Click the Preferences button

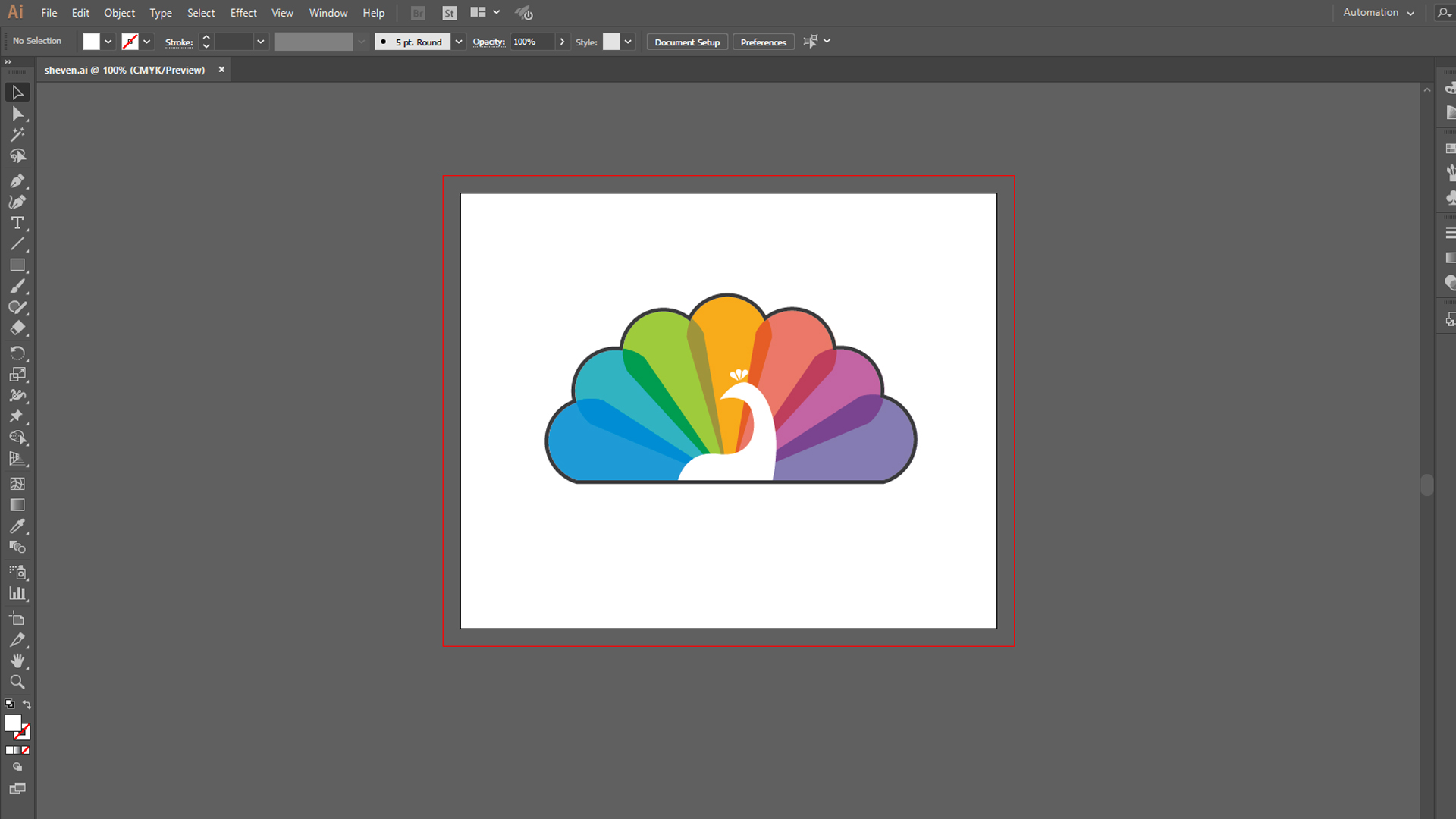tap(763, 42)
